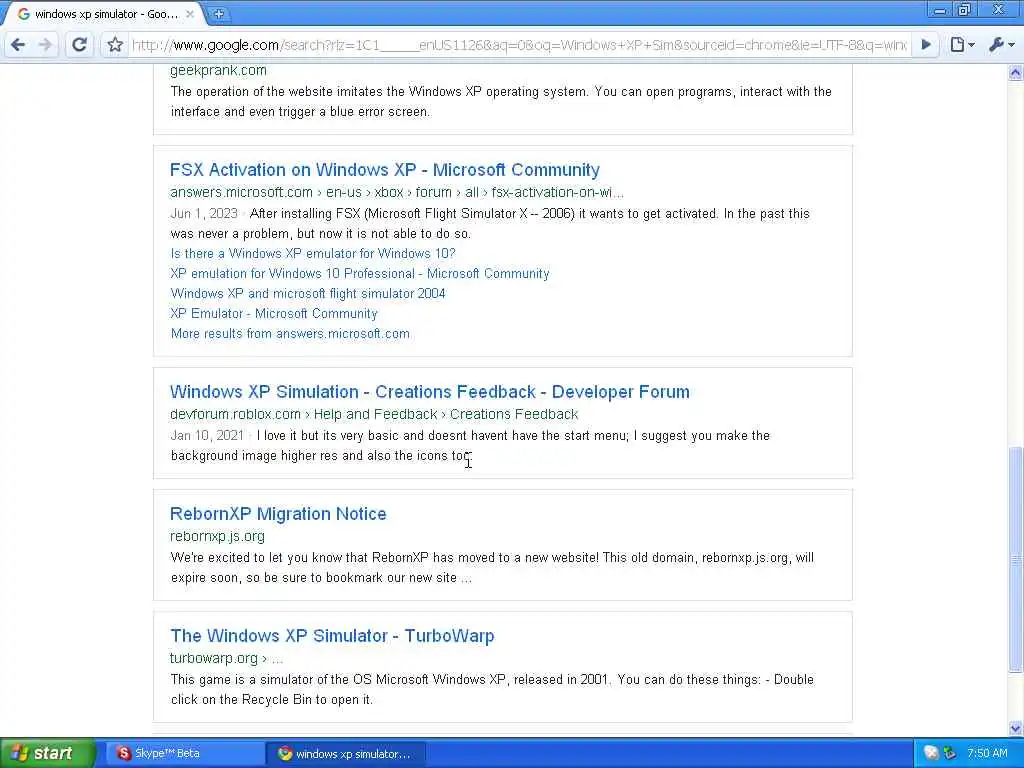Click the Google favicon on the tab

24,14
